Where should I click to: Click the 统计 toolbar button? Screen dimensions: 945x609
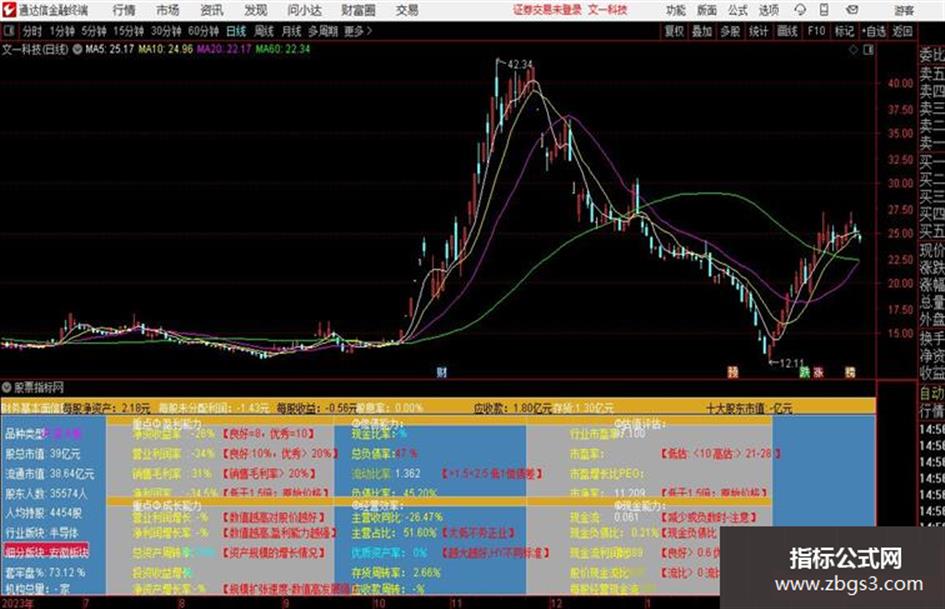pyautogui.click(x=758, y=31)
